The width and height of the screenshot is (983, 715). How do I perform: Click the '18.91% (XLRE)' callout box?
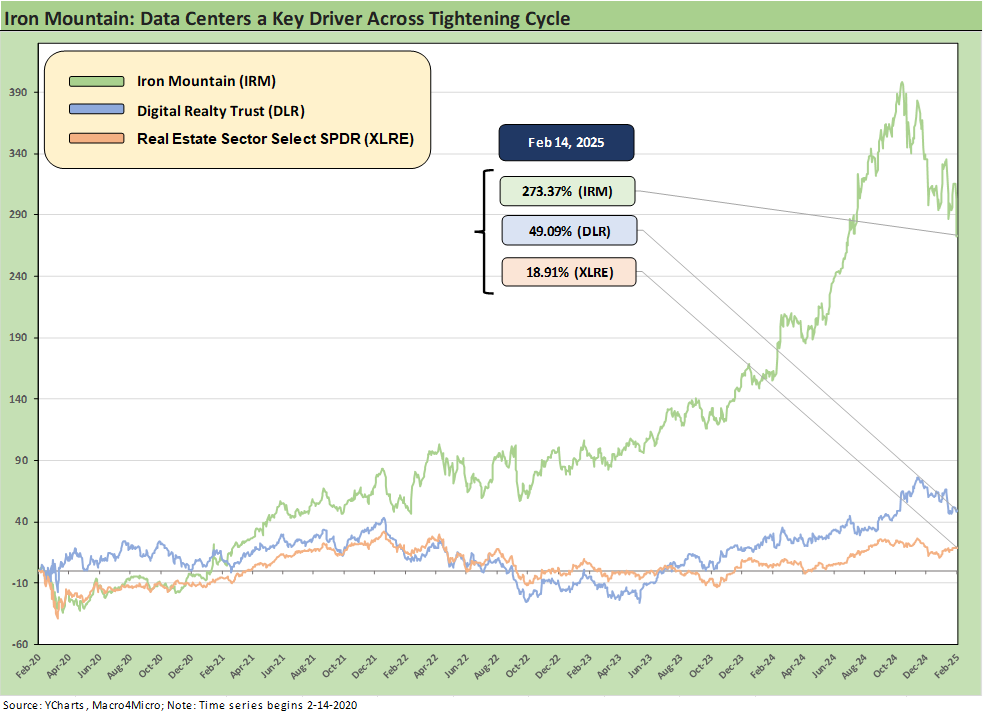coord(569,272)
